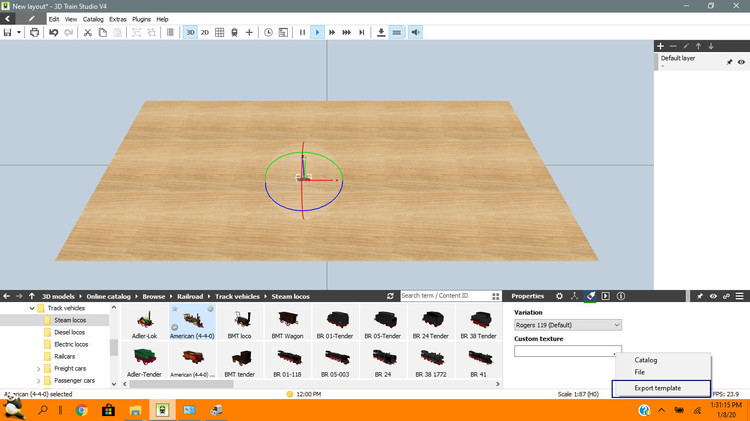Open the Properties gear settings tab
The height and width of the screenshot is (421, 750).
[559, 296]
